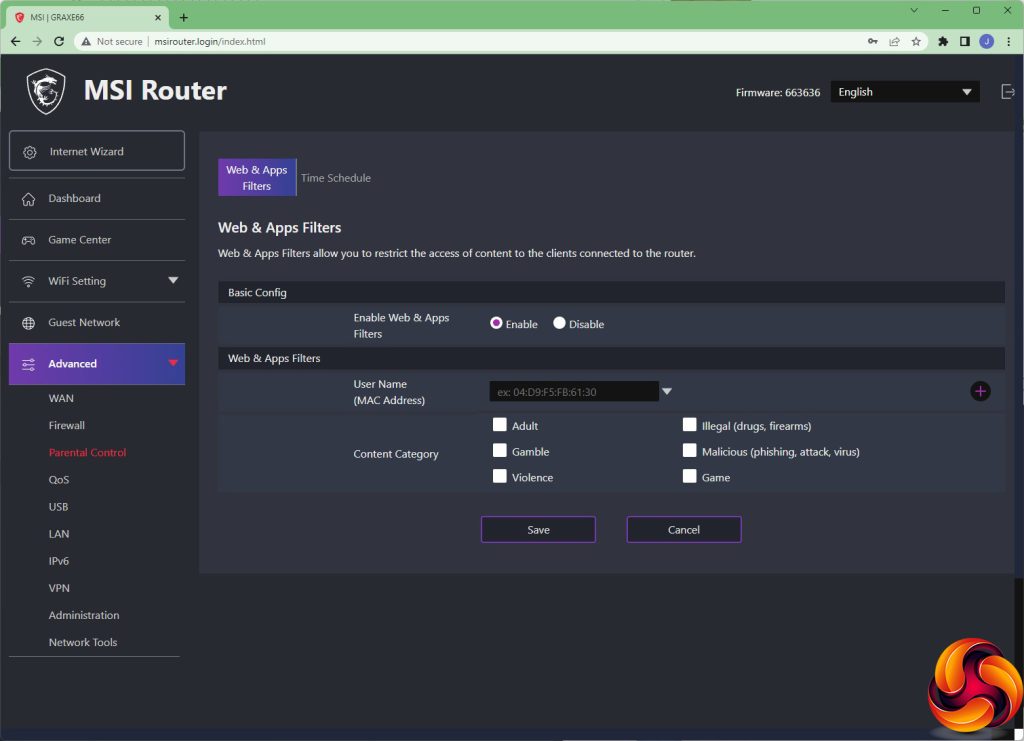
Task: Select the Disable radio button
Action: click(x=559, y=323)
